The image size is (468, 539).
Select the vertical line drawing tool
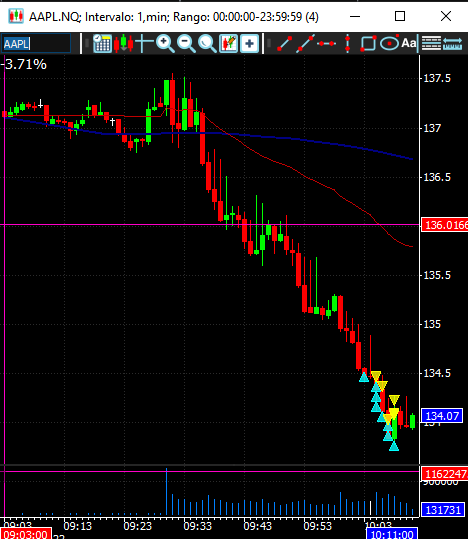coord(347,43)
